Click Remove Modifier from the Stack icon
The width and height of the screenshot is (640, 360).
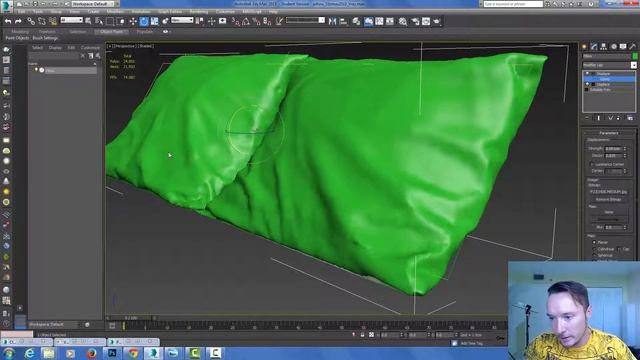pos(618,118)
